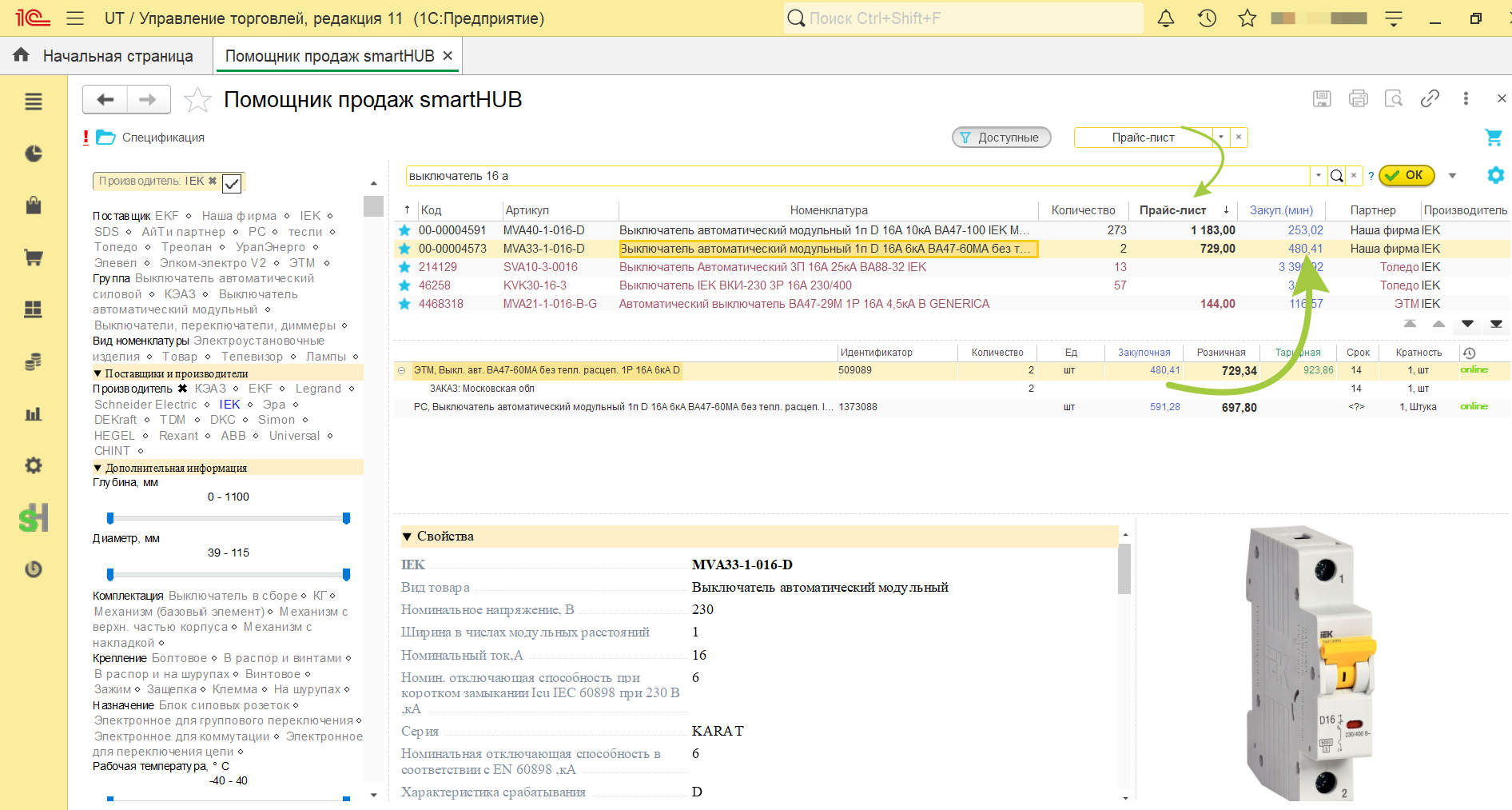Collapse Поставщики и производители section
The image size is (1512, 810).
[x=97, y=373]
